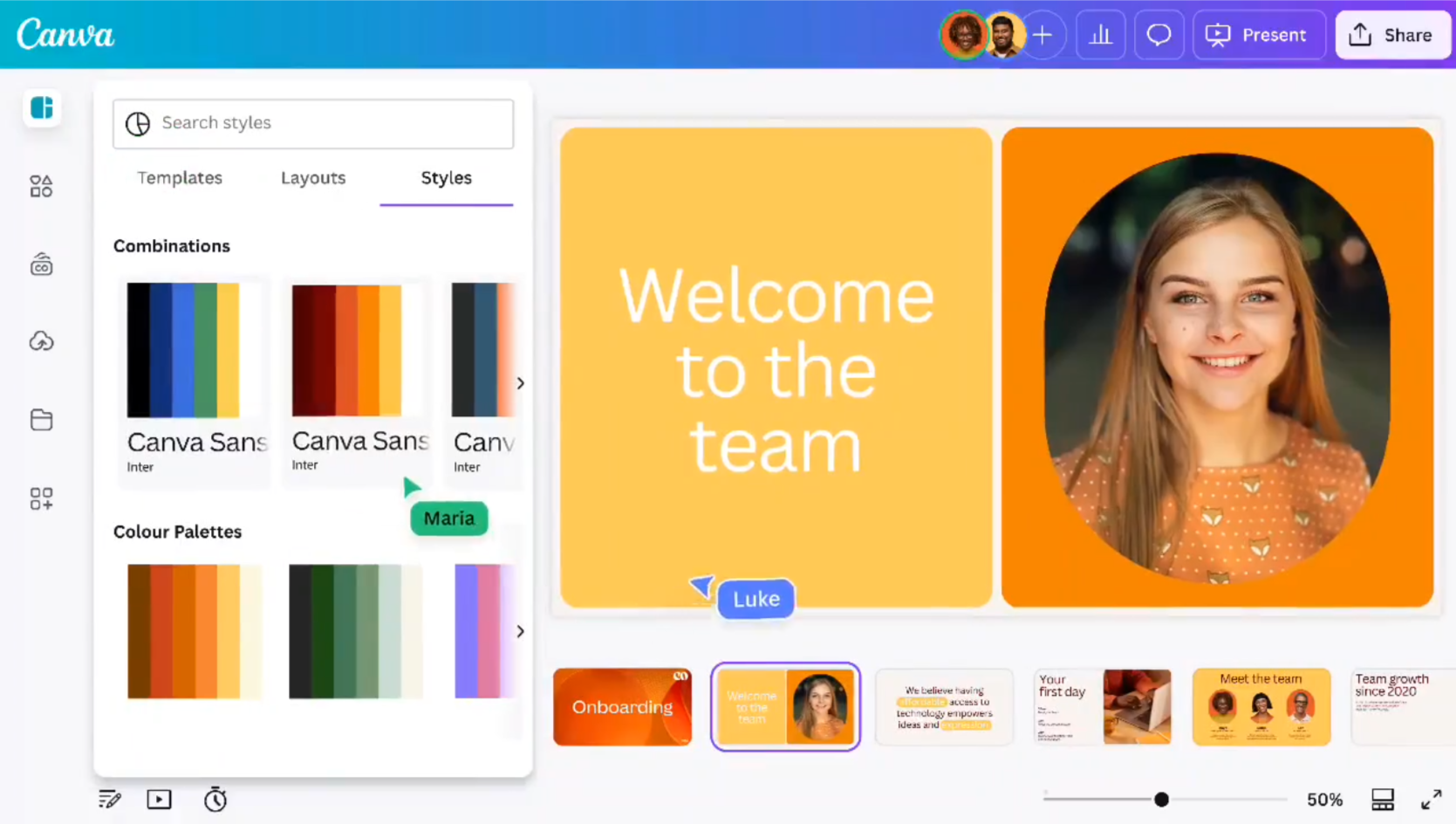Screen dimensions: 1456x824
Task: Switch to the Layouts tab
Action: pos(313,178)
